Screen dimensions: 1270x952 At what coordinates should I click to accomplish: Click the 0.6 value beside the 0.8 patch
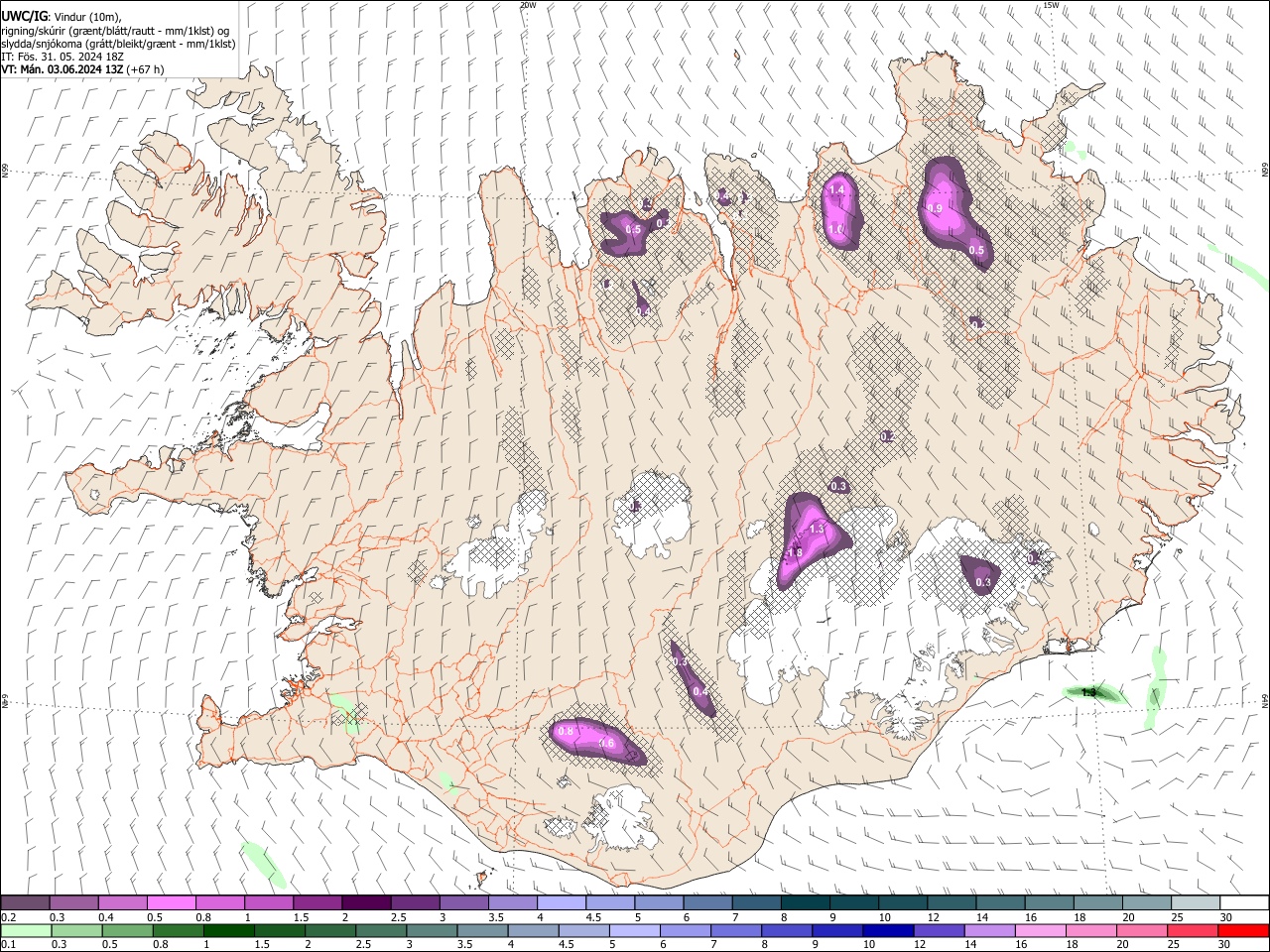pyautogui.click(x=607, y=743)
